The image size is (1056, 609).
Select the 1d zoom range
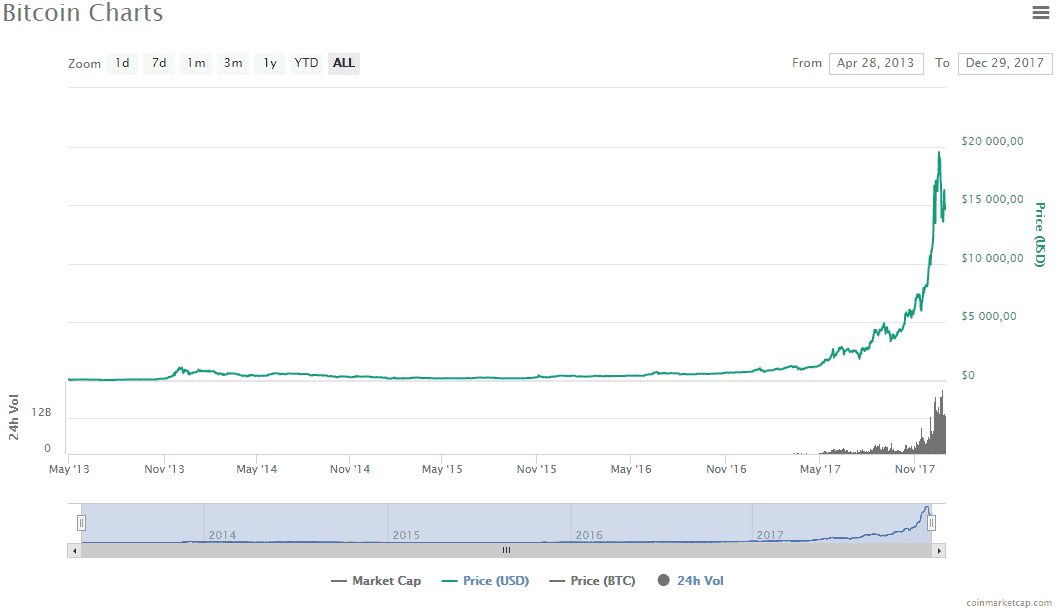pyautogui.click(x=122, y=63)
